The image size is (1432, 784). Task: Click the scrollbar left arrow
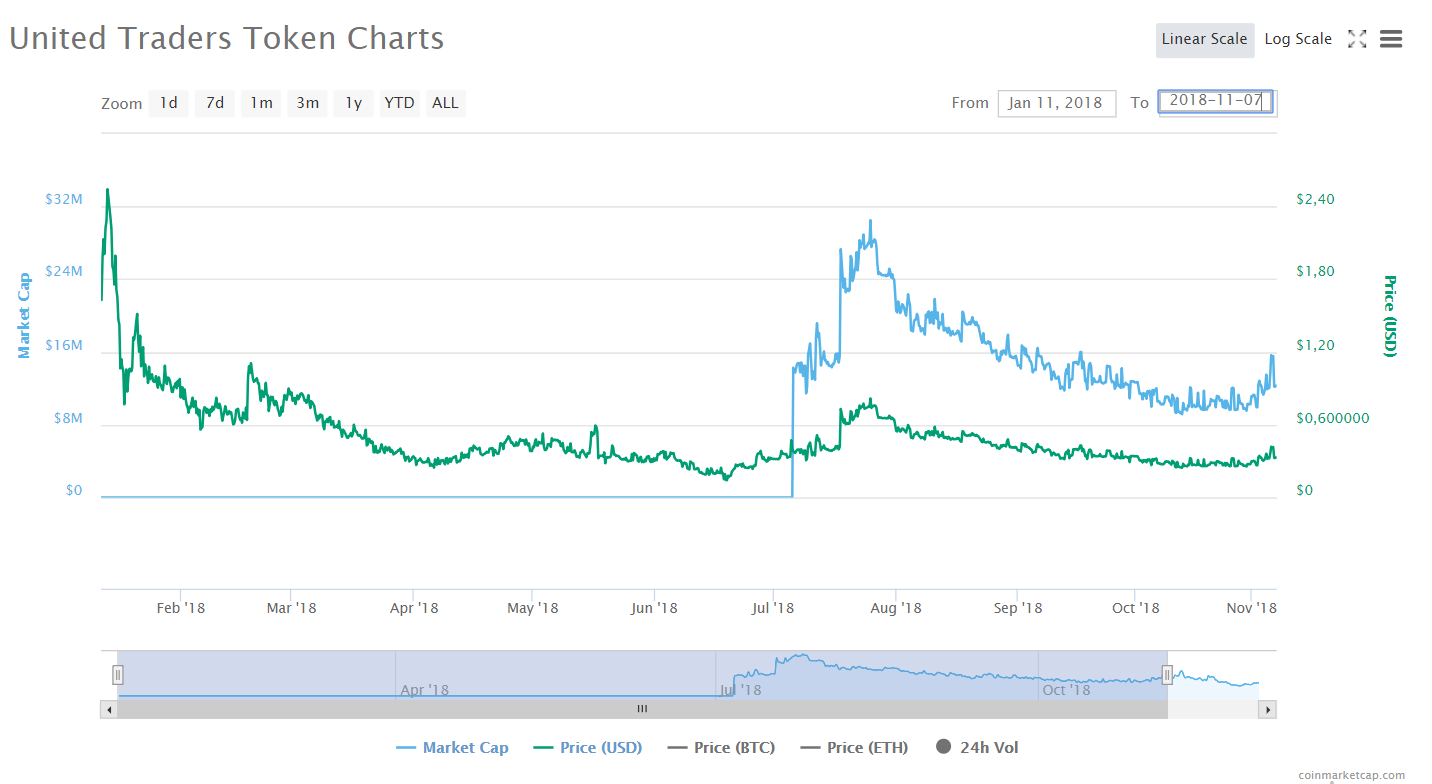109,709
